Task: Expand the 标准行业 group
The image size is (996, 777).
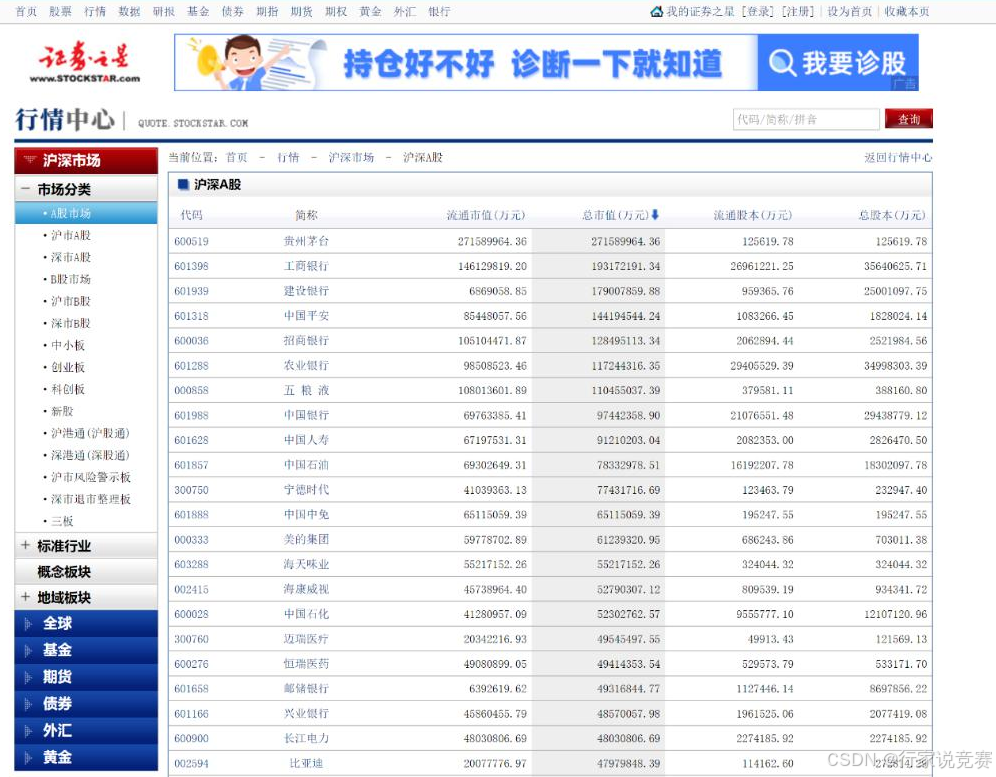Action: pos(25,545)
